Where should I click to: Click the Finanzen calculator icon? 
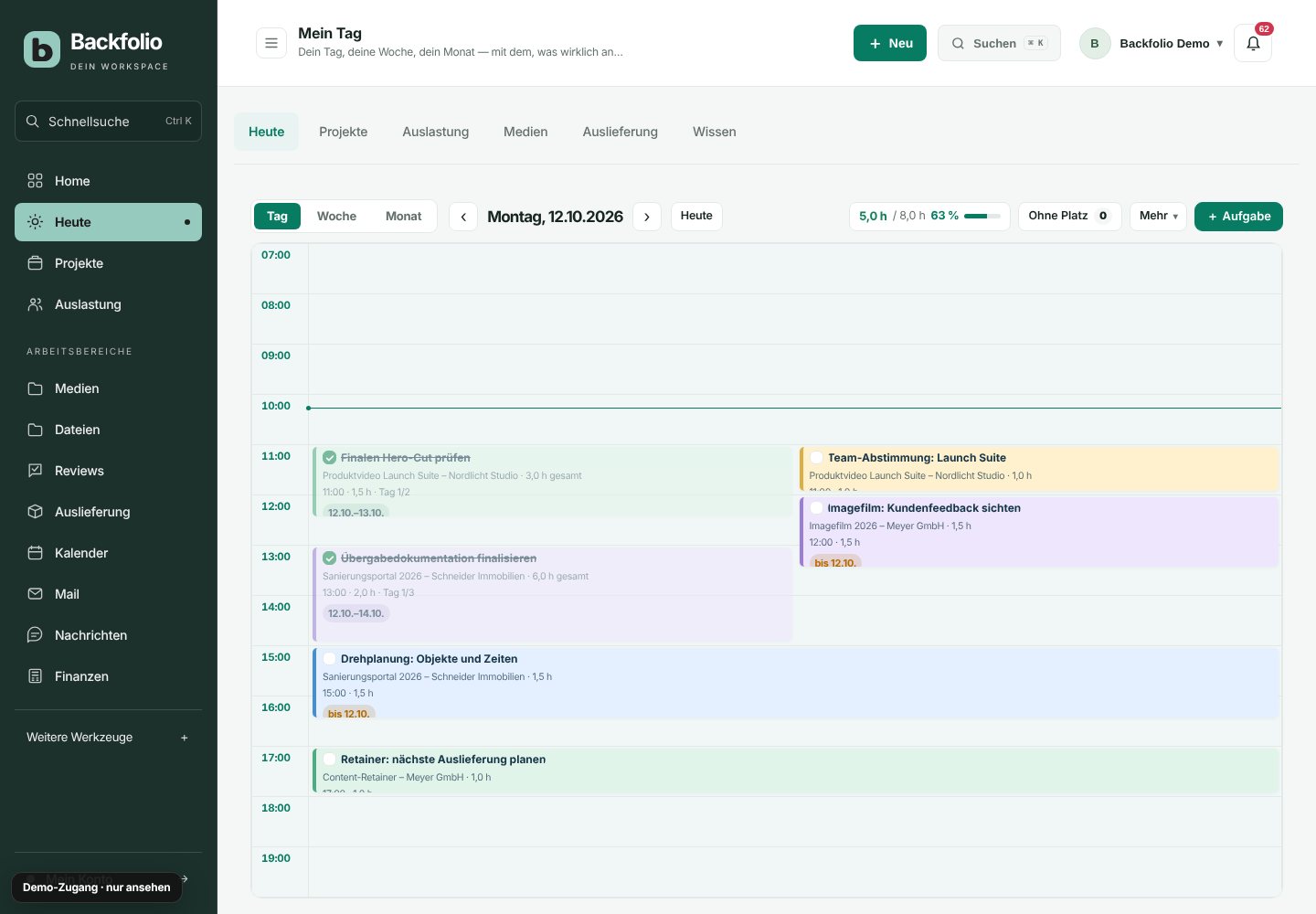36,676
